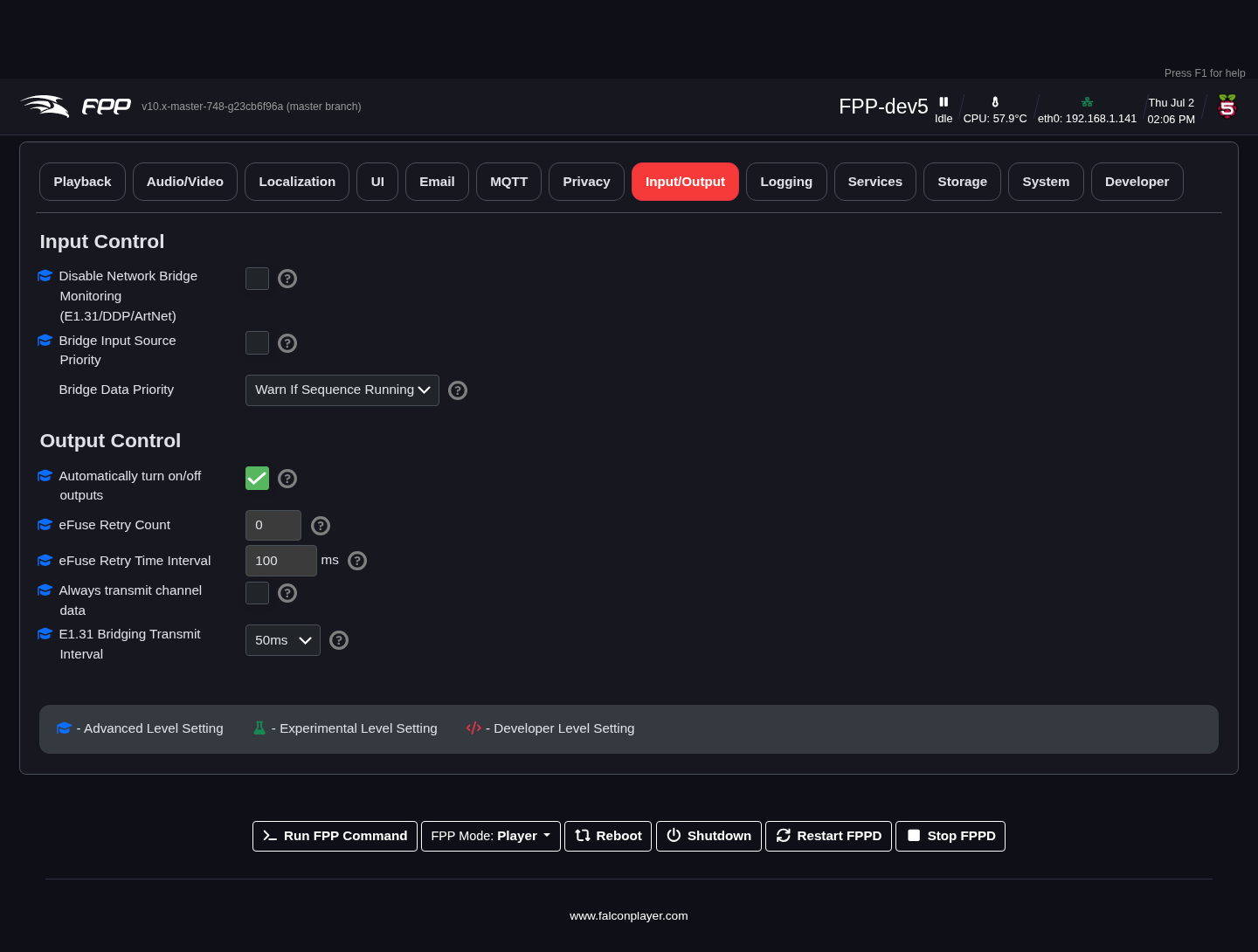Go to the Storage tab
The height and width of the screenshot is (952, 1258).
[962, 182]
